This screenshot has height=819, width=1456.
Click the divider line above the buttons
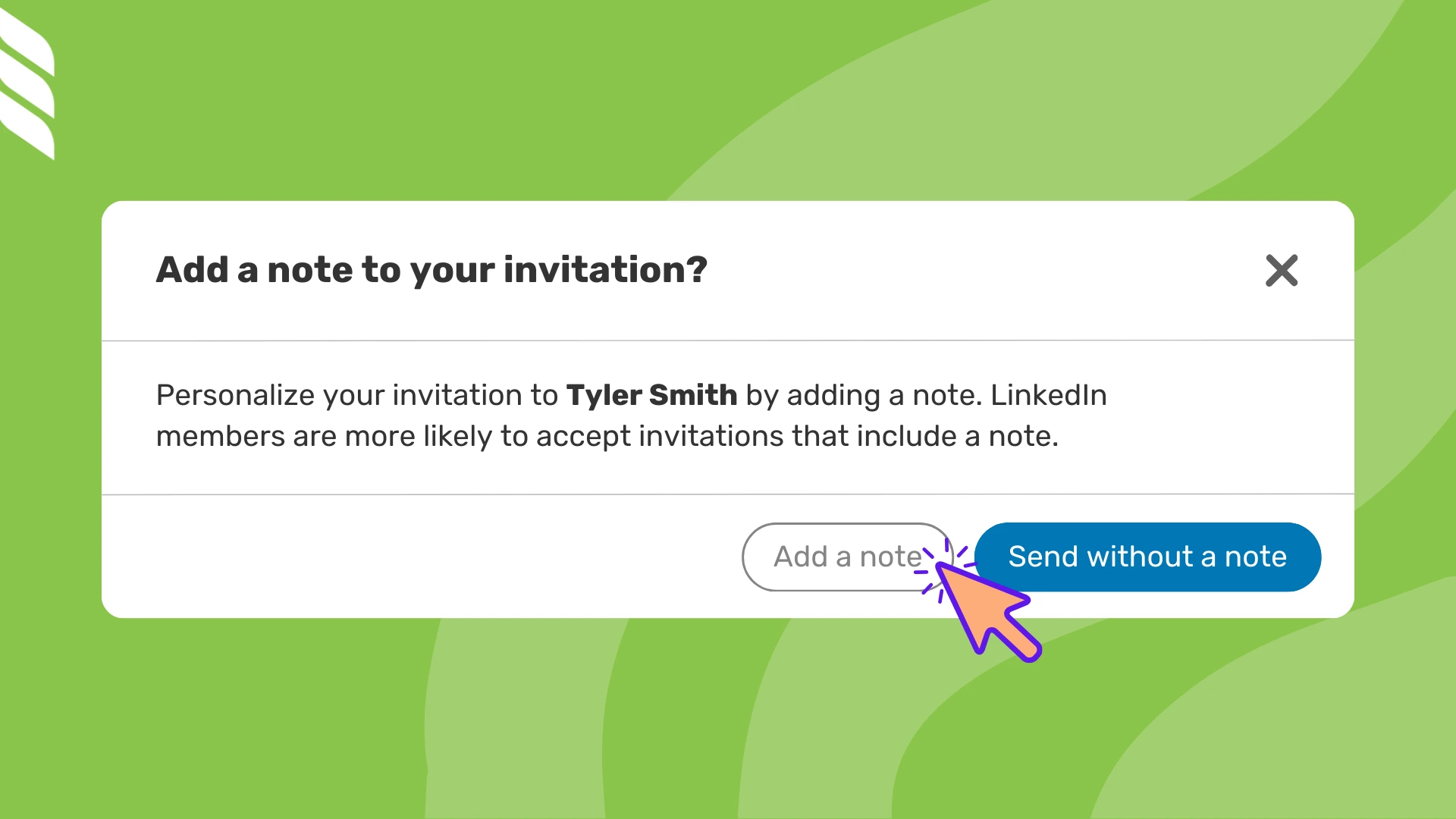click(x=728, y=494)
